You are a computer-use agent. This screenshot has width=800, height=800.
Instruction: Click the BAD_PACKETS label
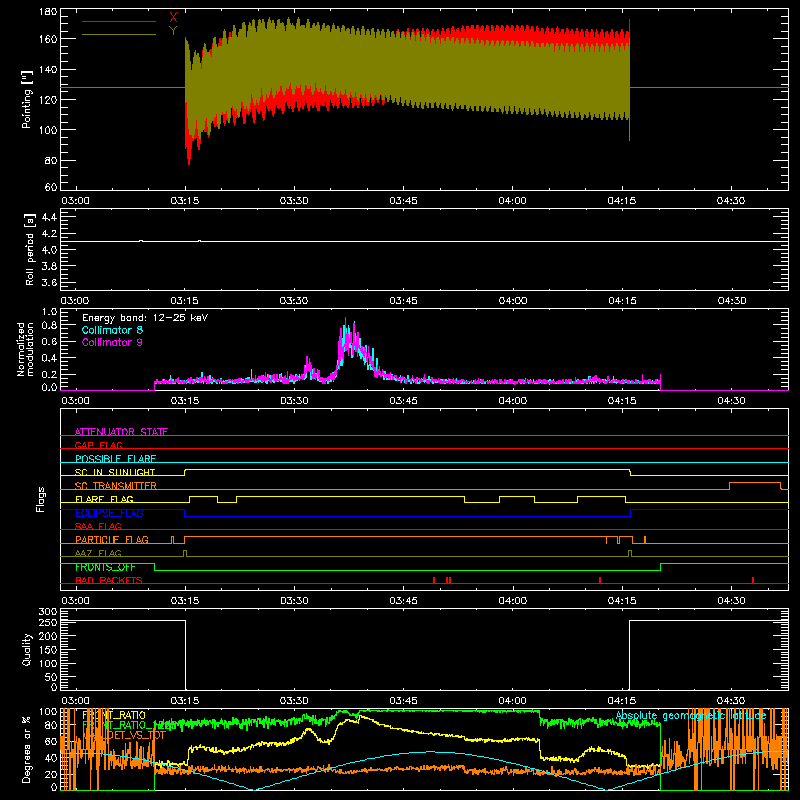coord(109,580)
